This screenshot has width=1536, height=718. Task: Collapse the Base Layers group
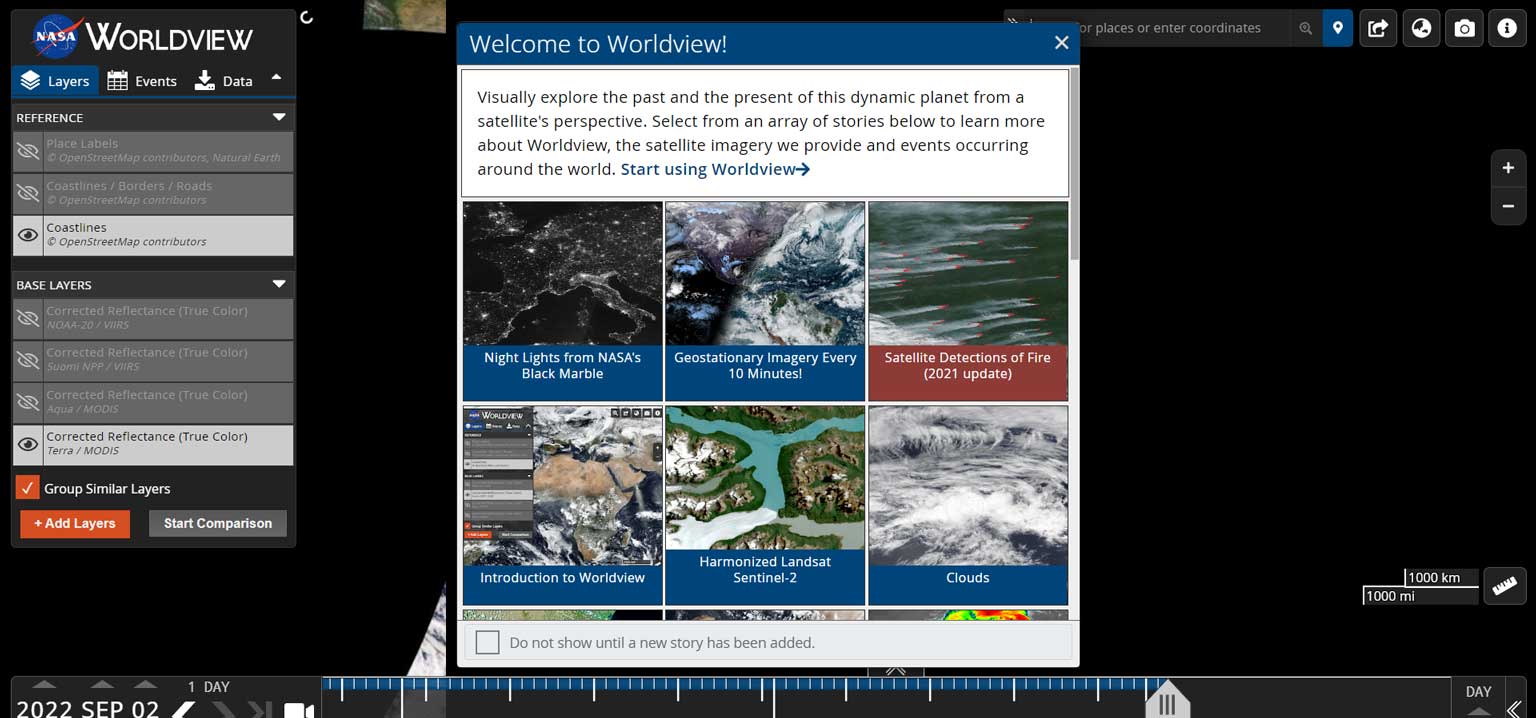coord(279,285)
